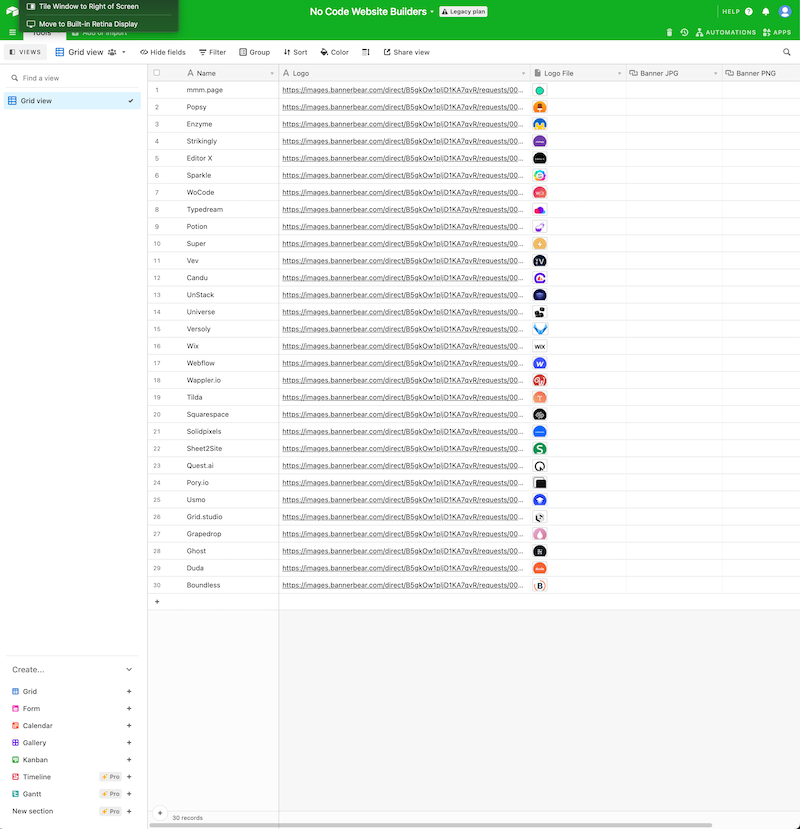This screenshot has width=800, height=829.
Task: Open the Help question mark icon
Action: click(x=748, y=12)
